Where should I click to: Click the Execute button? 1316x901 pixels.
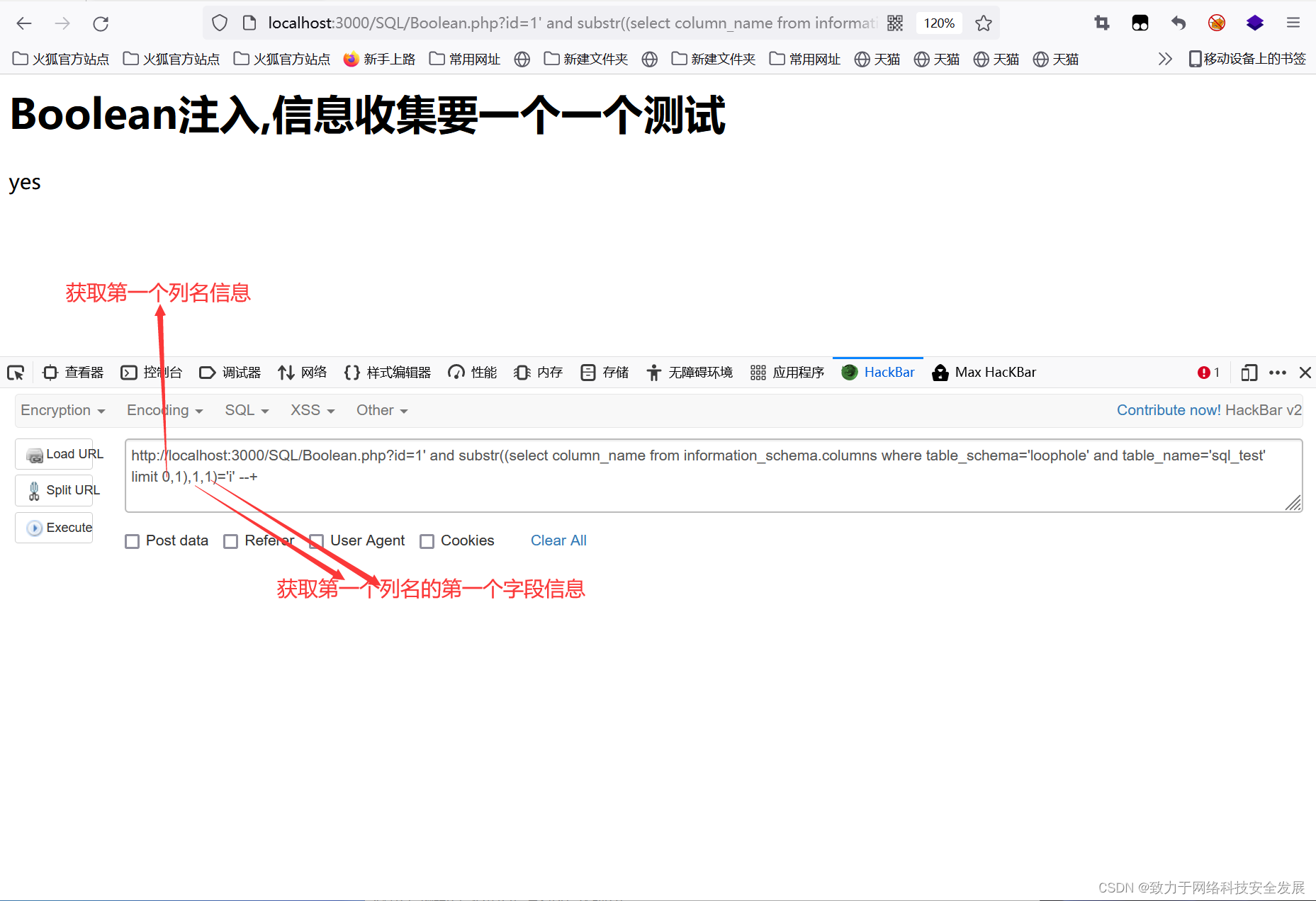coord(54,527)
